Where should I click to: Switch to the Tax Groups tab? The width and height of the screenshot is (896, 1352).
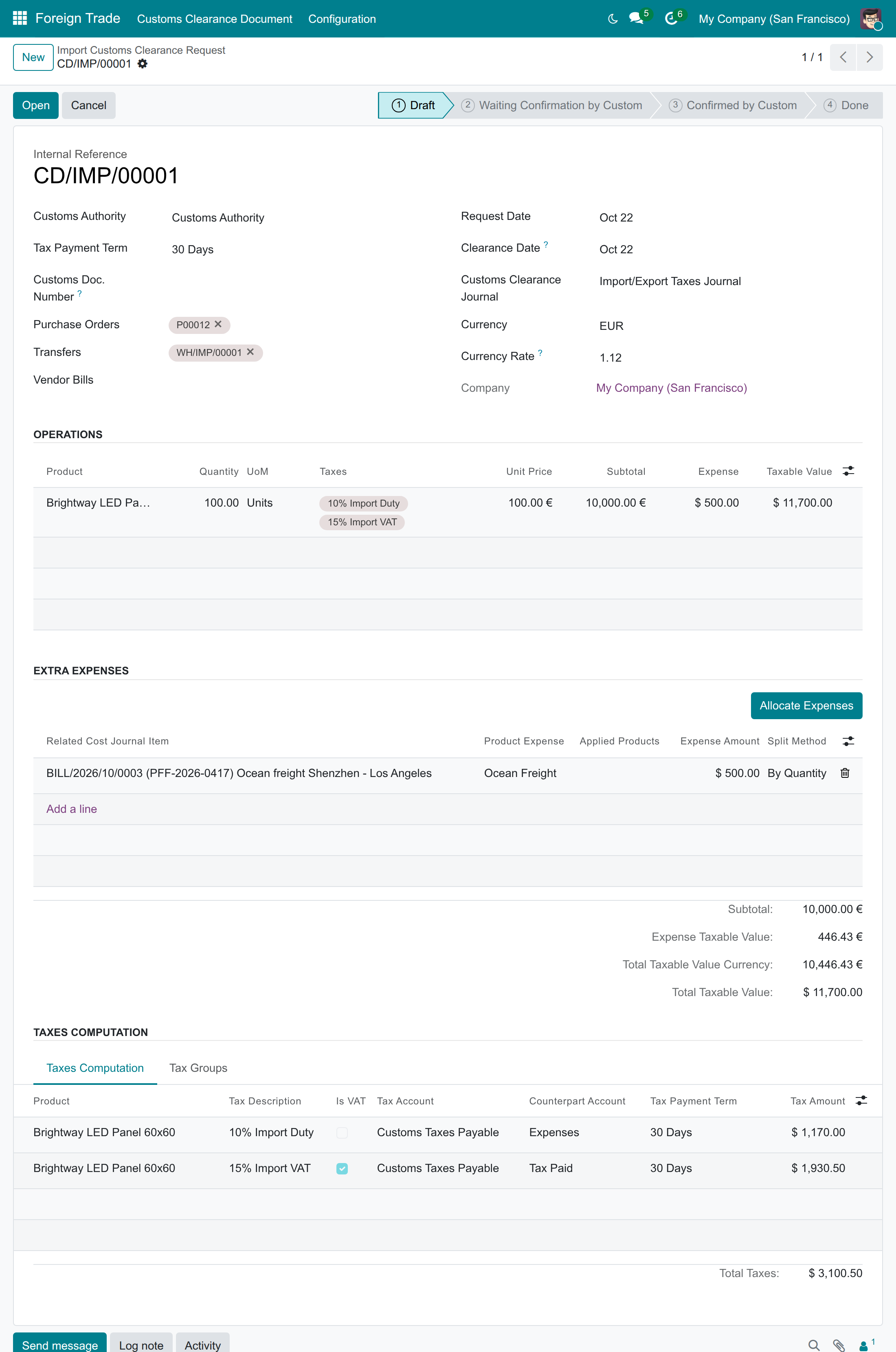tap(198, 1068)
